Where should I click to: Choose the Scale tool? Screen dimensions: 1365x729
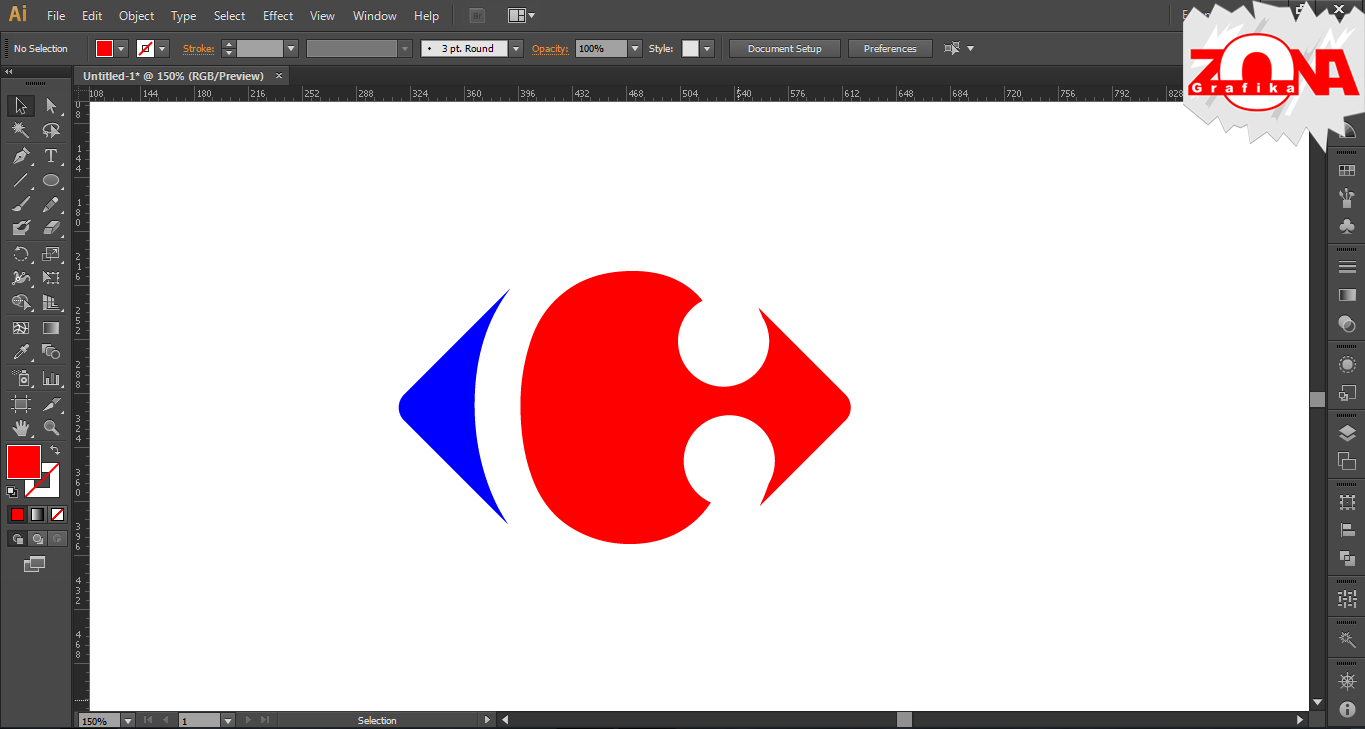51,254
